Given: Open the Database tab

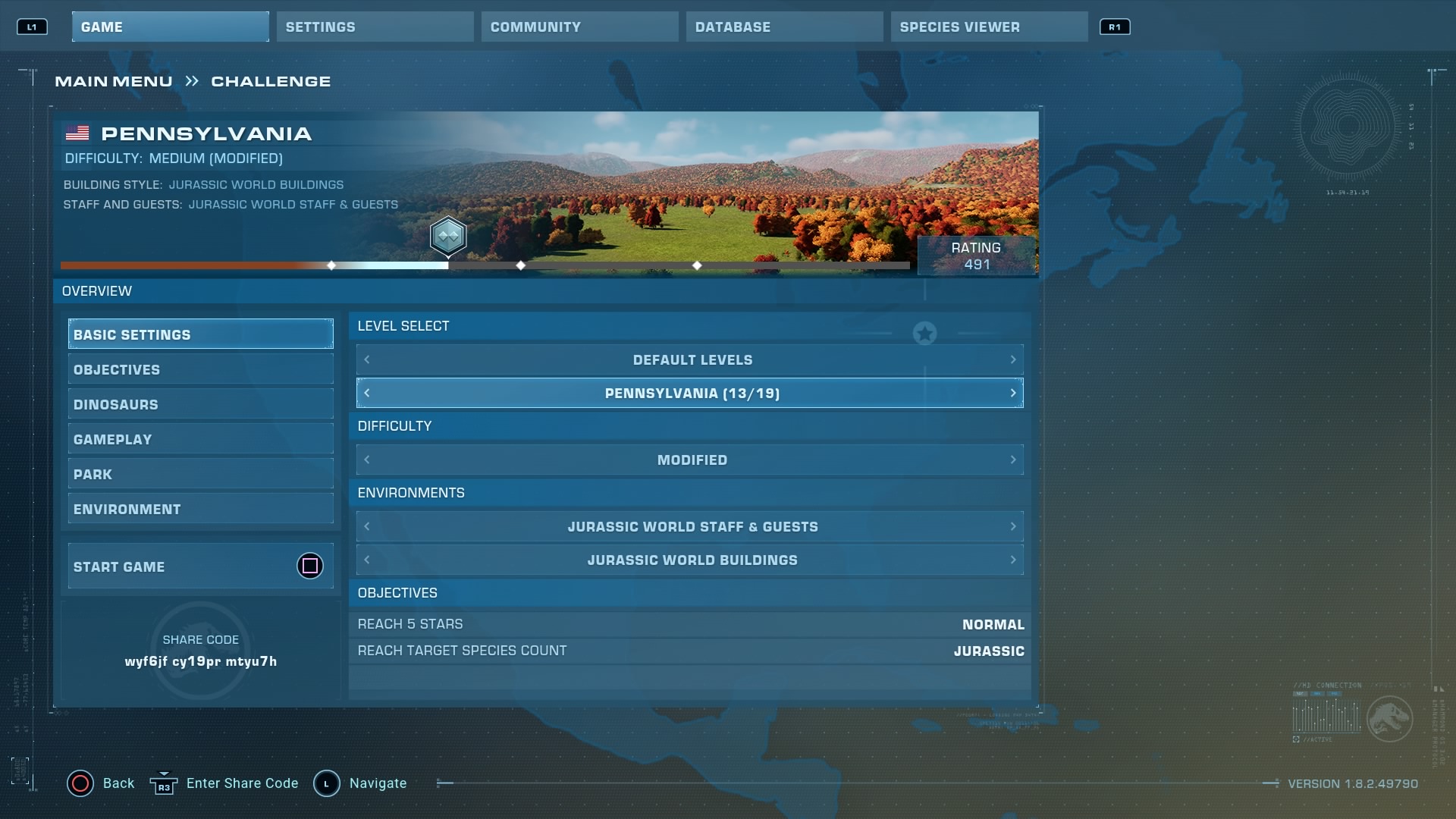Looking at the screenshot, I should tap(785, 27).
